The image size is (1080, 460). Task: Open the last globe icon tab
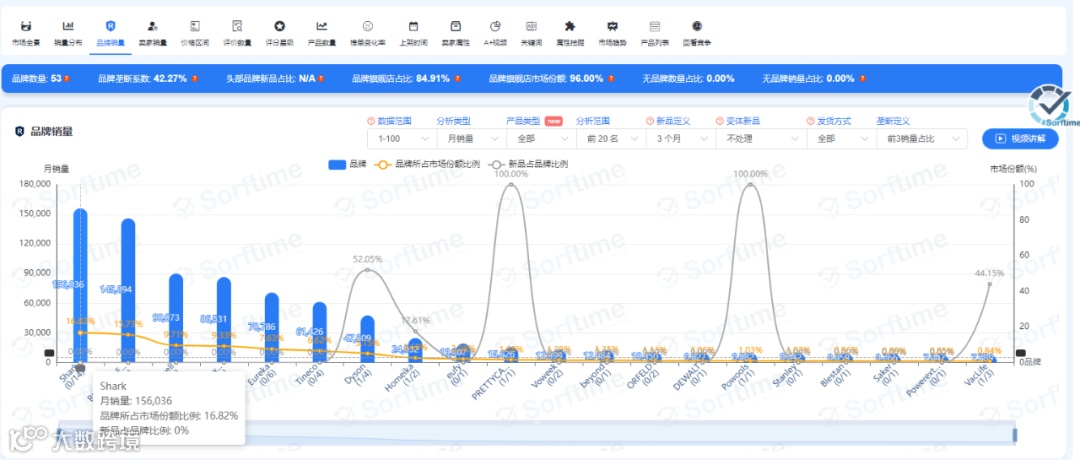696,33
